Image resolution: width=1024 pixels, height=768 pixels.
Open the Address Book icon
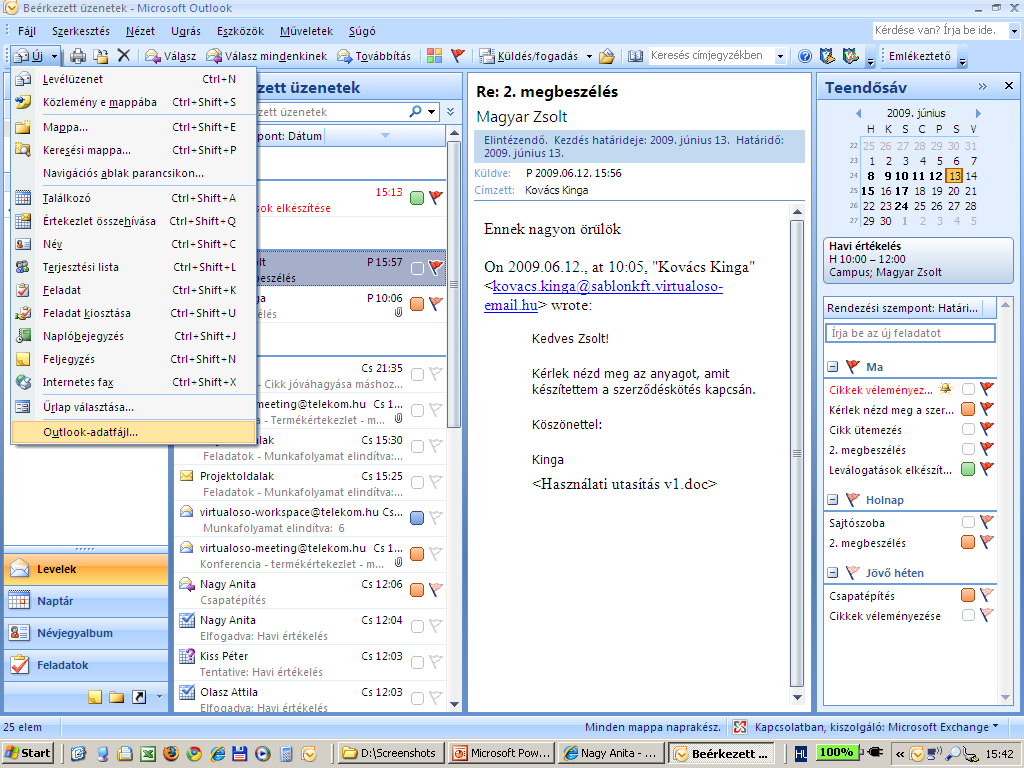[x=635, y=56]
